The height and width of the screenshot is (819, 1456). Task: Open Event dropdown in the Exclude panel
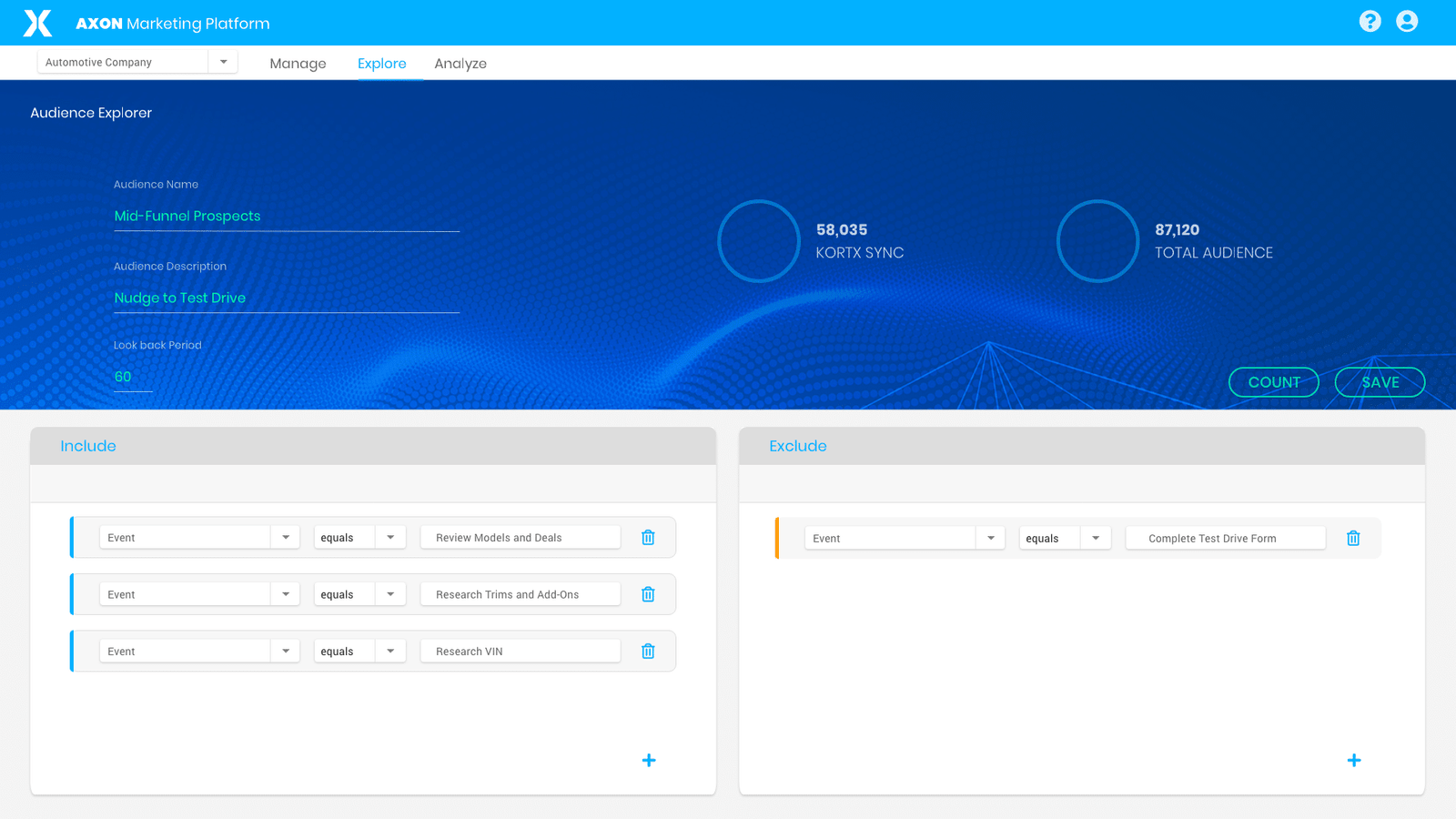click(991, 539)
